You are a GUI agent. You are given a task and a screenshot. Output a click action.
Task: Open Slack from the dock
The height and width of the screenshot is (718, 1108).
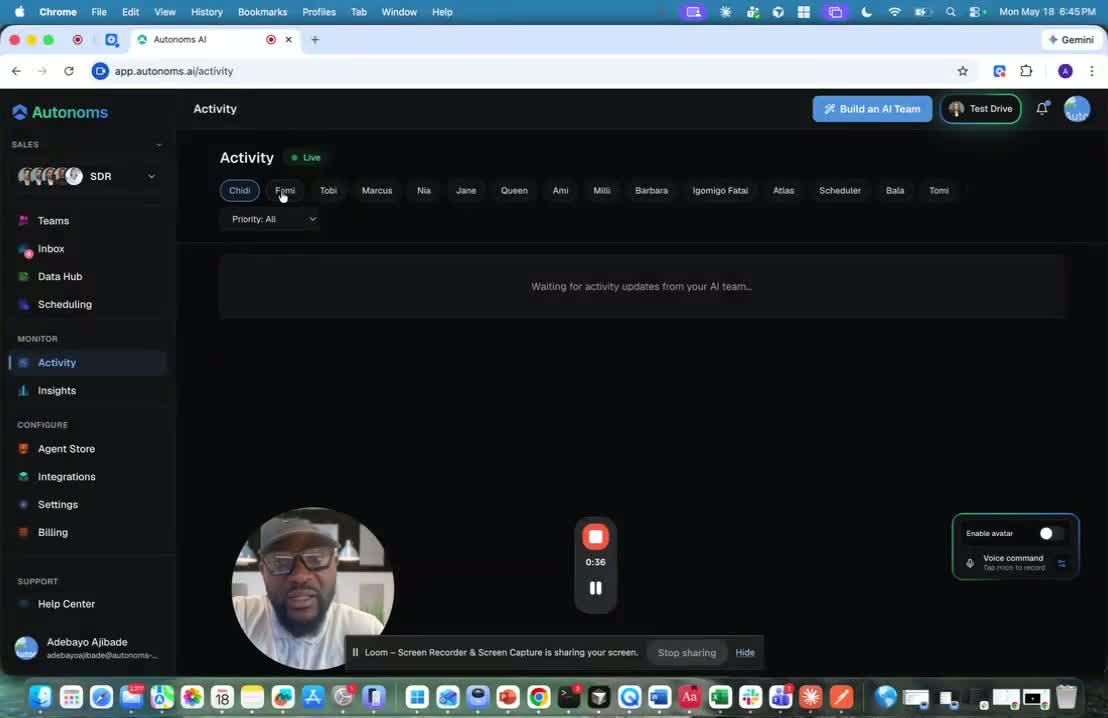click(750, 698)
